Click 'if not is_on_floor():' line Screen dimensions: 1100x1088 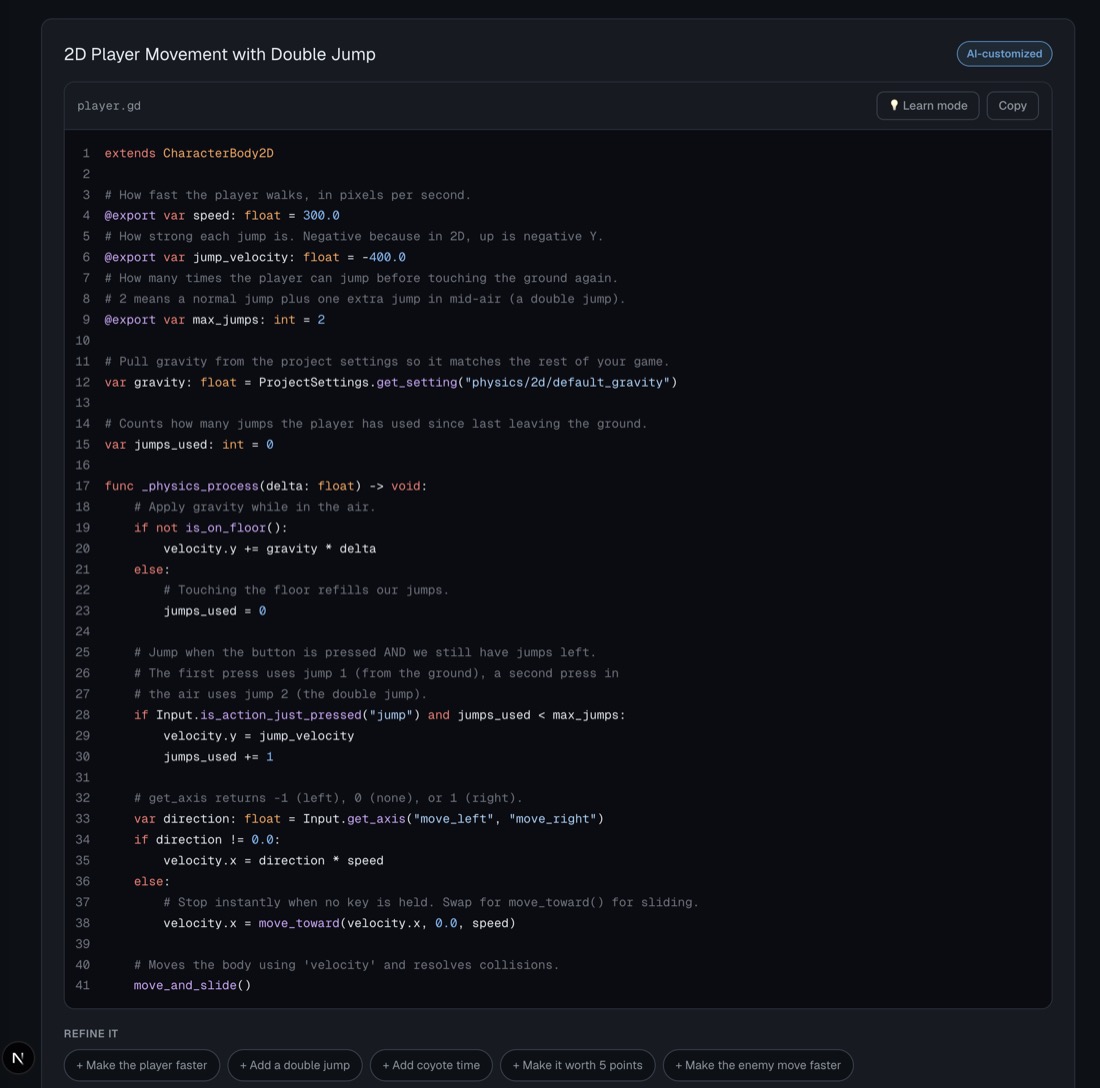(210, 528)
